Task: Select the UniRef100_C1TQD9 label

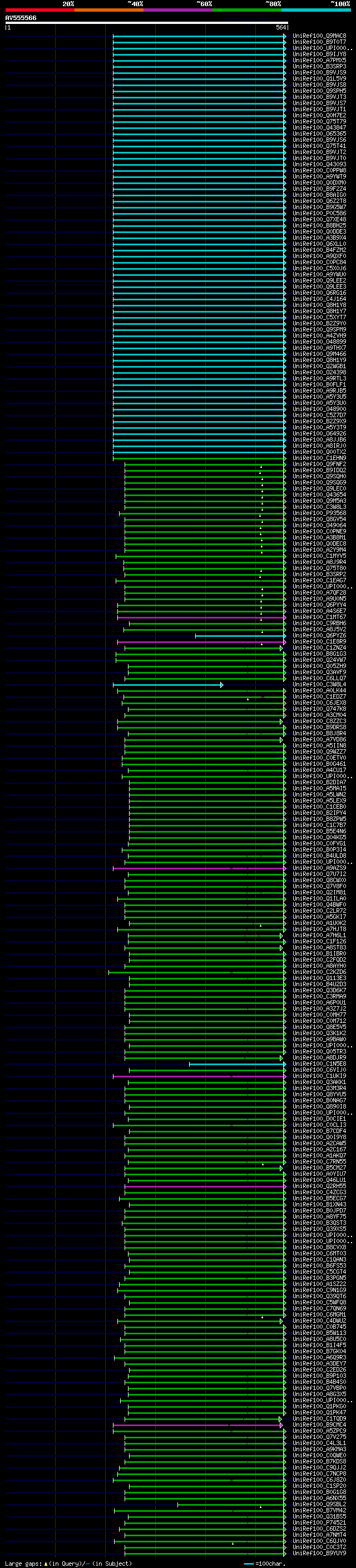Action: pos(319,1419)
